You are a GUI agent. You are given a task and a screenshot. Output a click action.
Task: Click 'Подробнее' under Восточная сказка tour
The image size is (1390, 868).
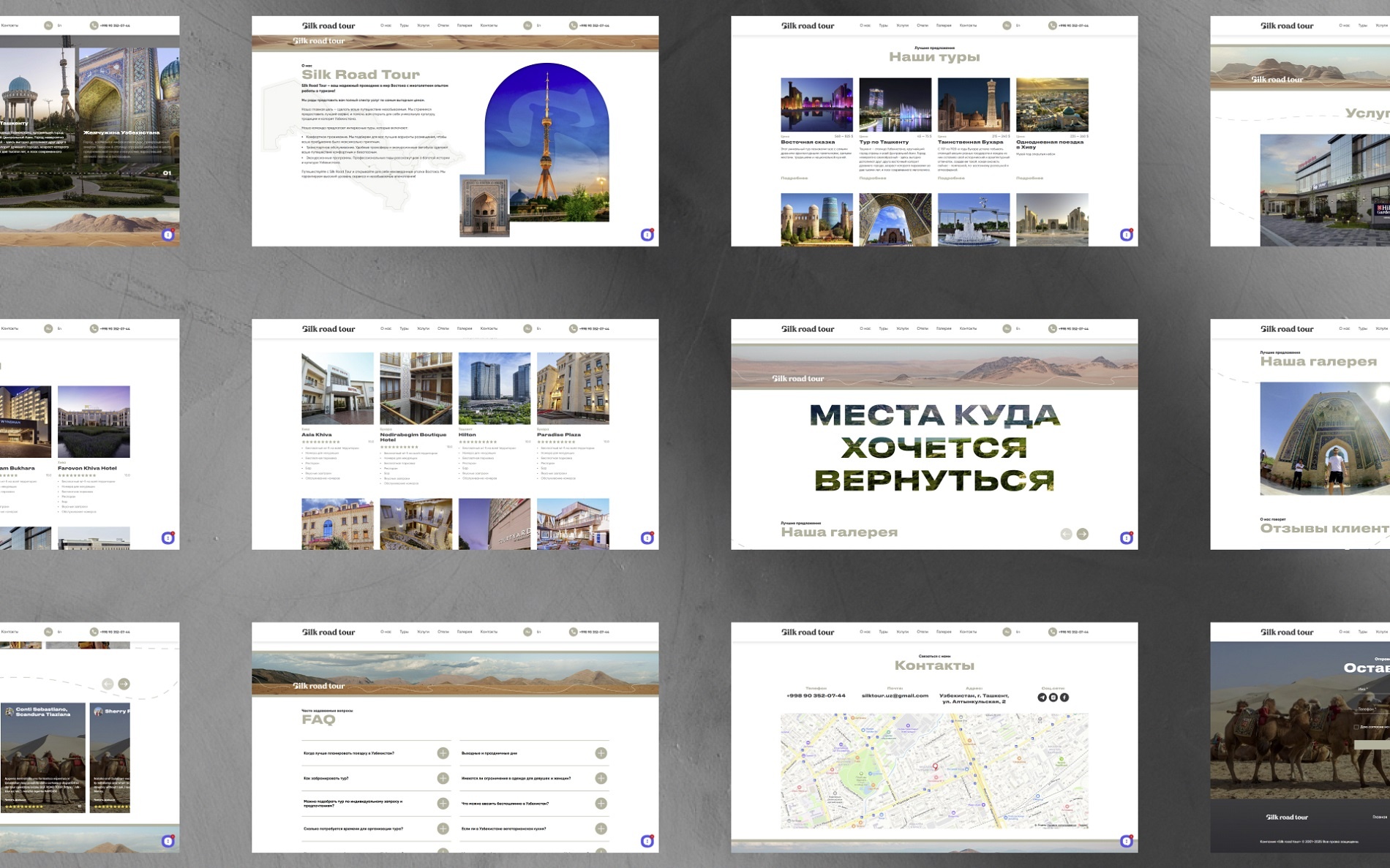[x=794, y=178]
